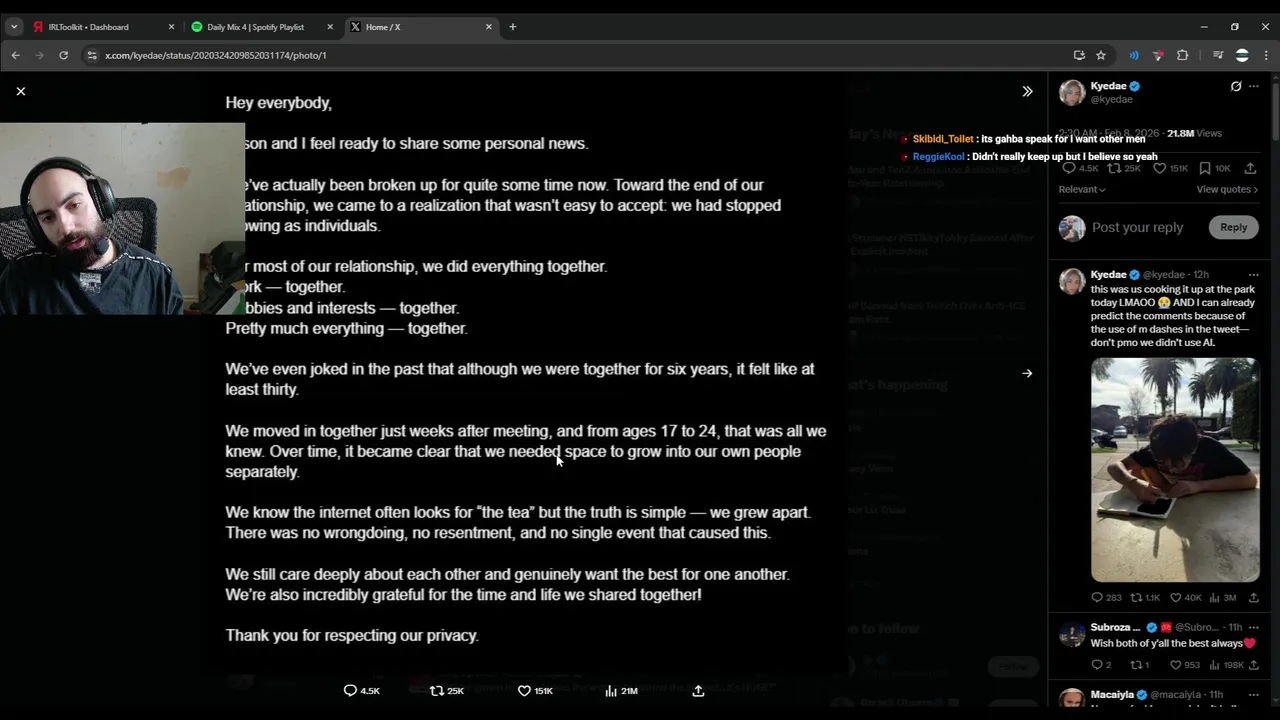This screenshot has height=720, width=1280.
Task: Open the tab search dropdown arrow
Action: (x=14, y=27)
